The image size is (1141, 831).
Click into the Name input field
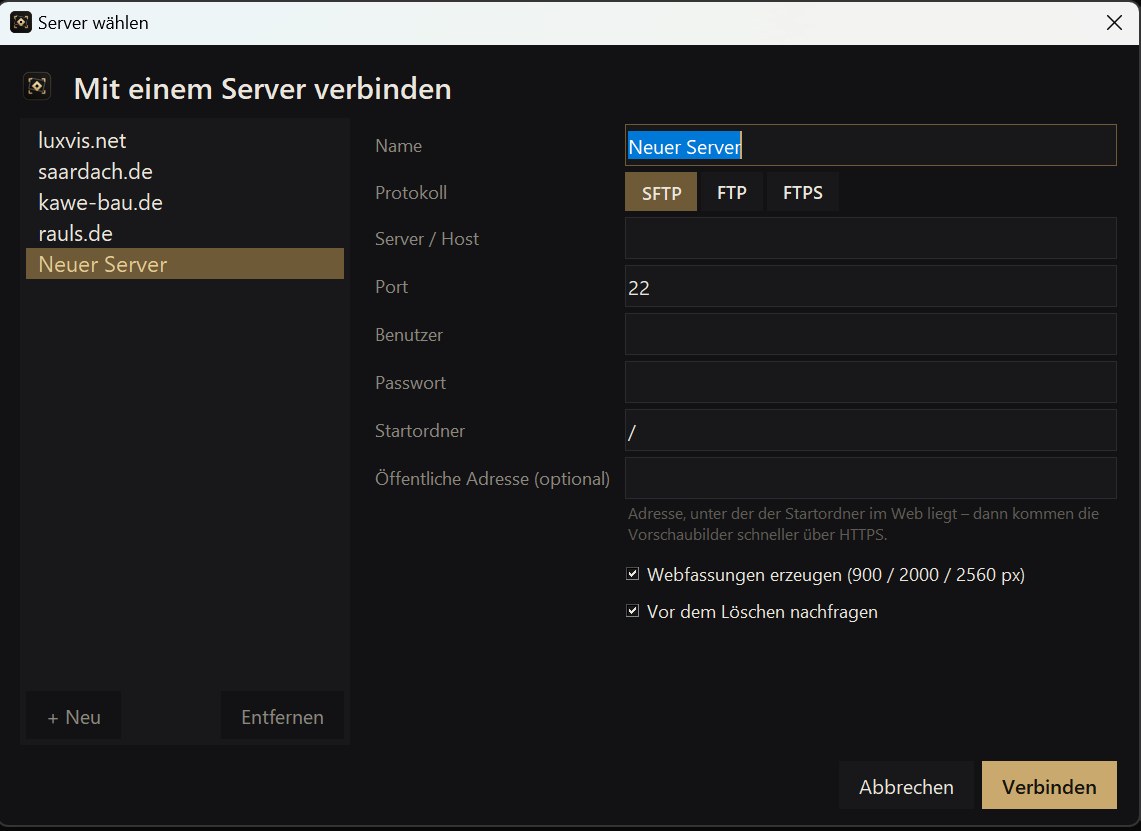870,146
